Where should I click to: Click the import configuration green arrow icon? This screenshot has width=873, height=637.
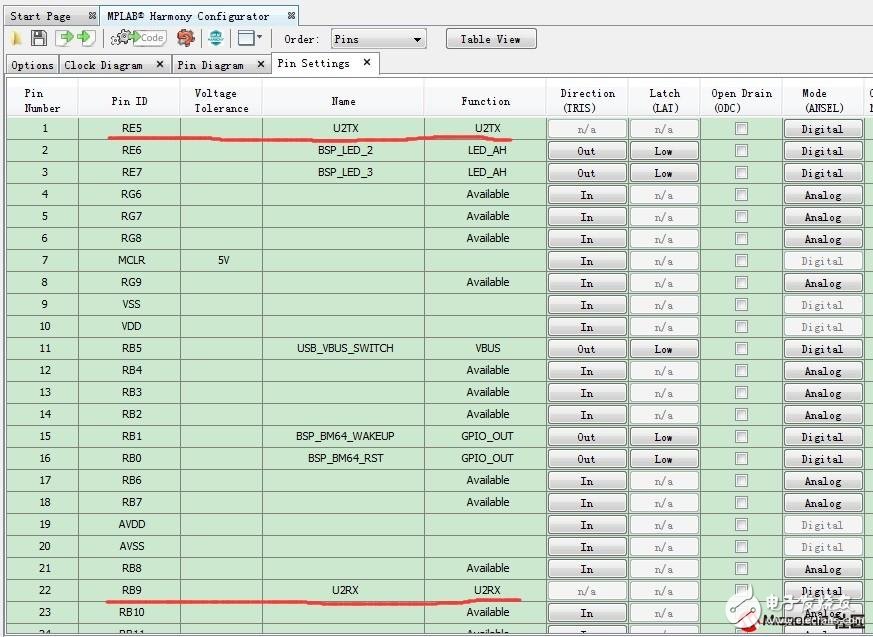coord(65,38)
